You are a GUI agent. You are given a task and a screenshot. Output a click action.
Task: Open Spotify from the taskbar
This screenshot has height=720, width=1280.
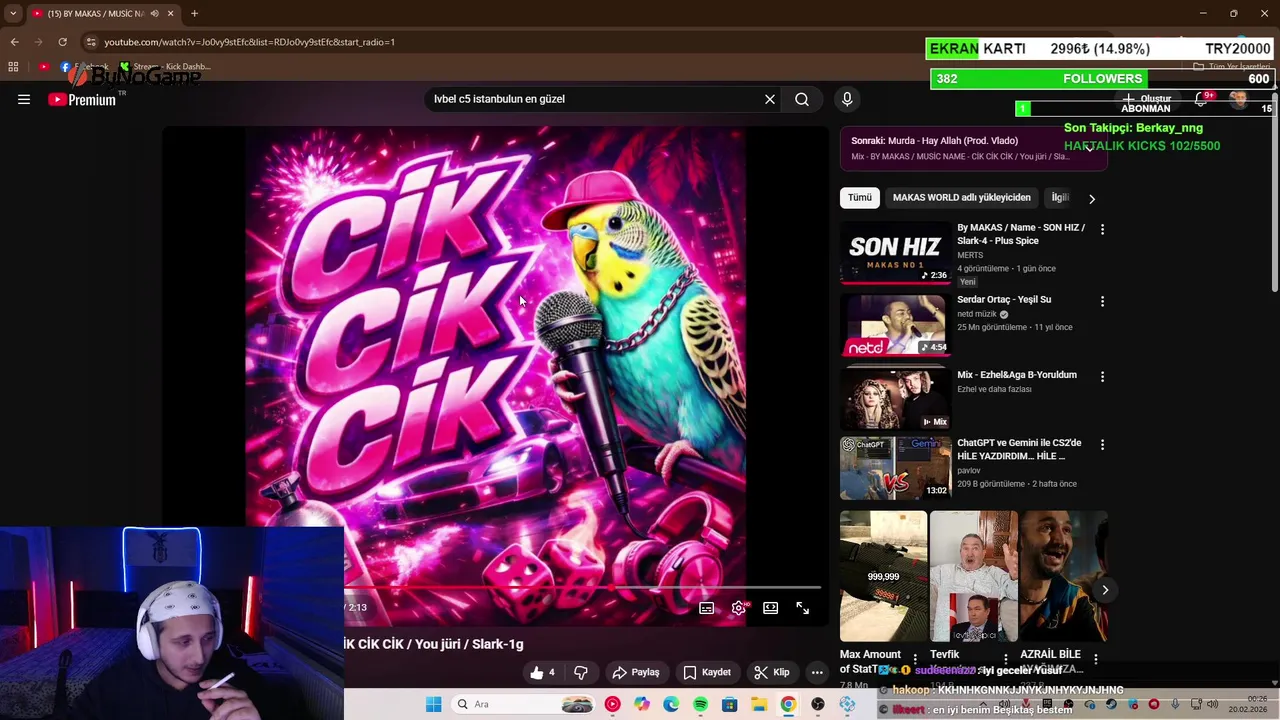coord(700,704)
